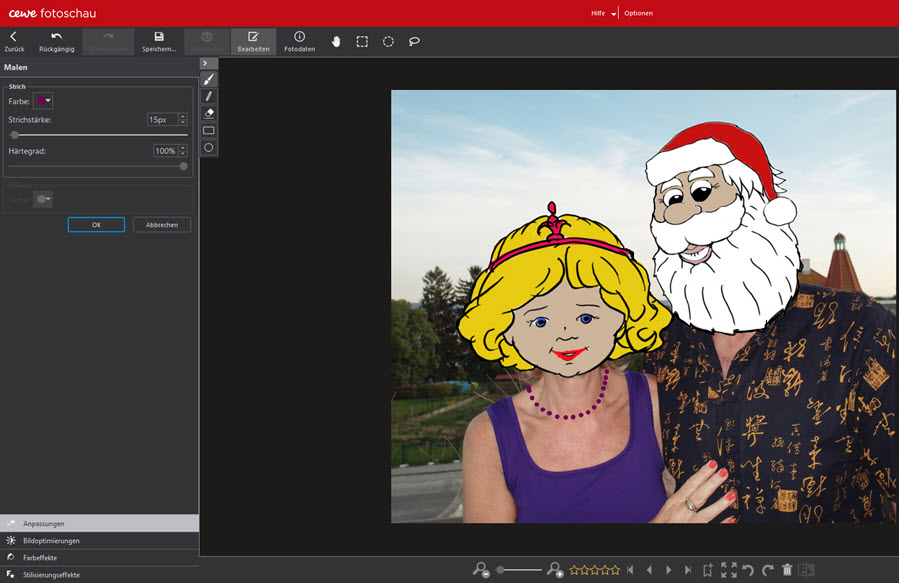Select the brush paint tool

coord(209,79)
